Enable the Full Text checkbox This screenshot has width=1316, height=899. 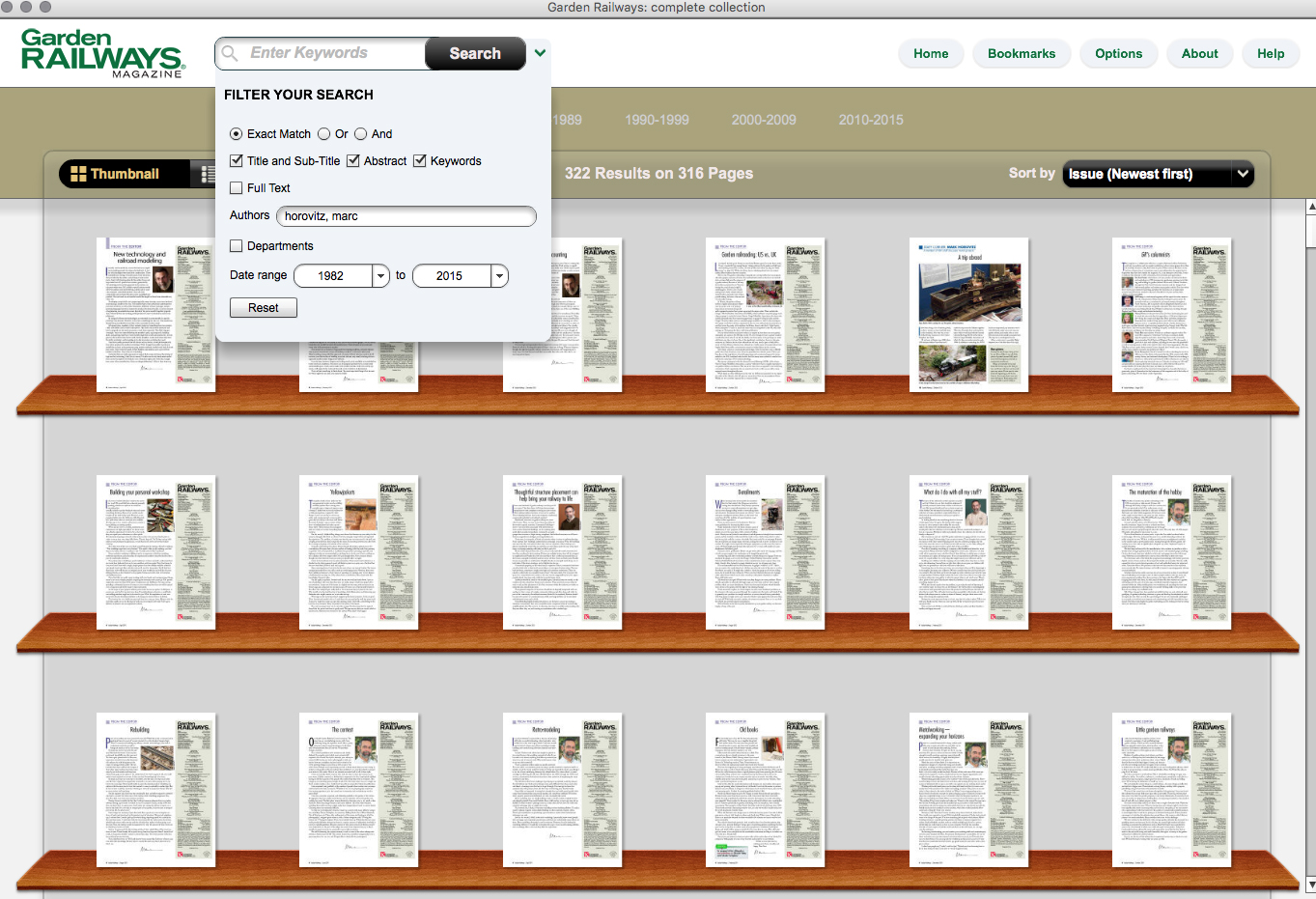click(x=237, y=188)
